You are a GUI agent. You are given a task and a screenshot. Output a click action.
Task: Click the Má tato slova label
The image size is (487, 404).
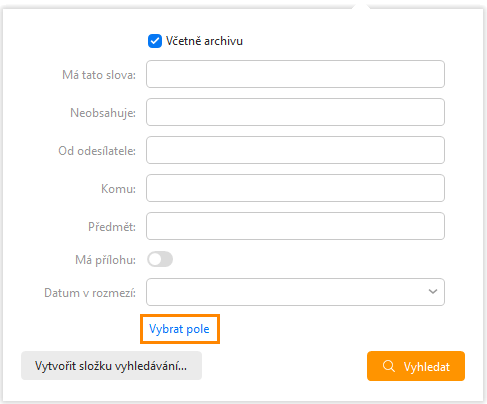99,75
